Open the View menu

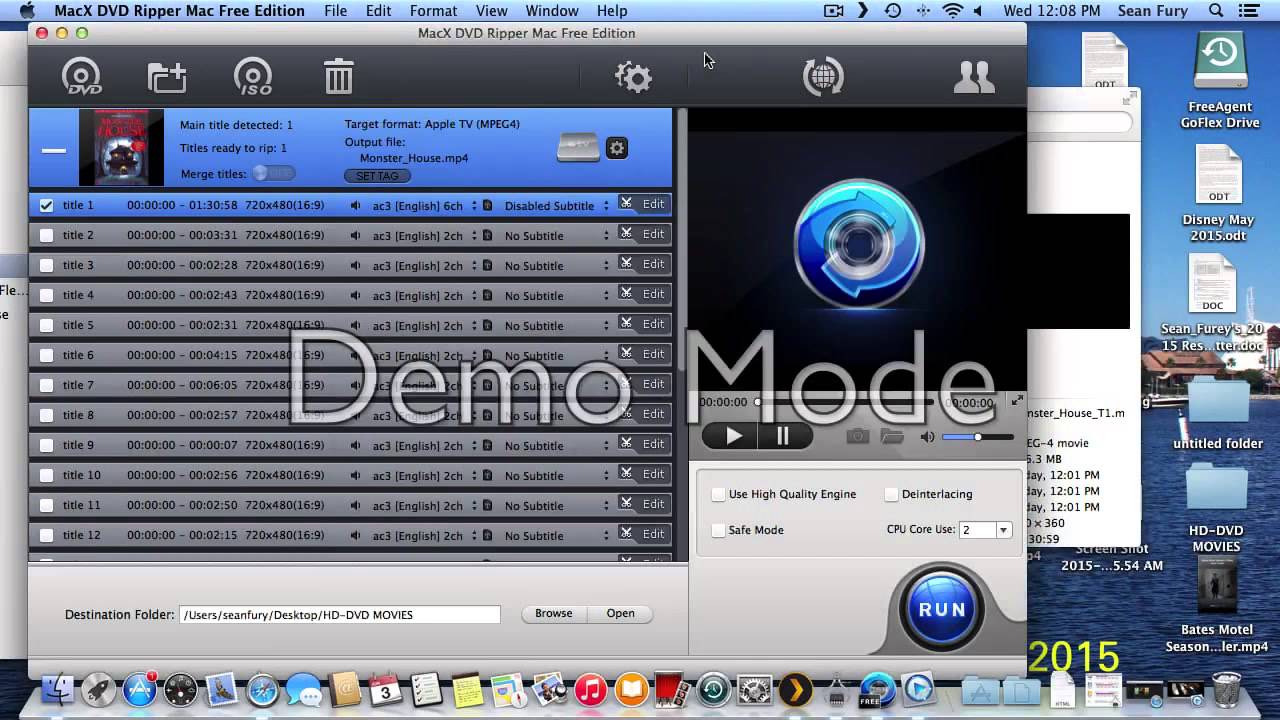coord(491,11)
